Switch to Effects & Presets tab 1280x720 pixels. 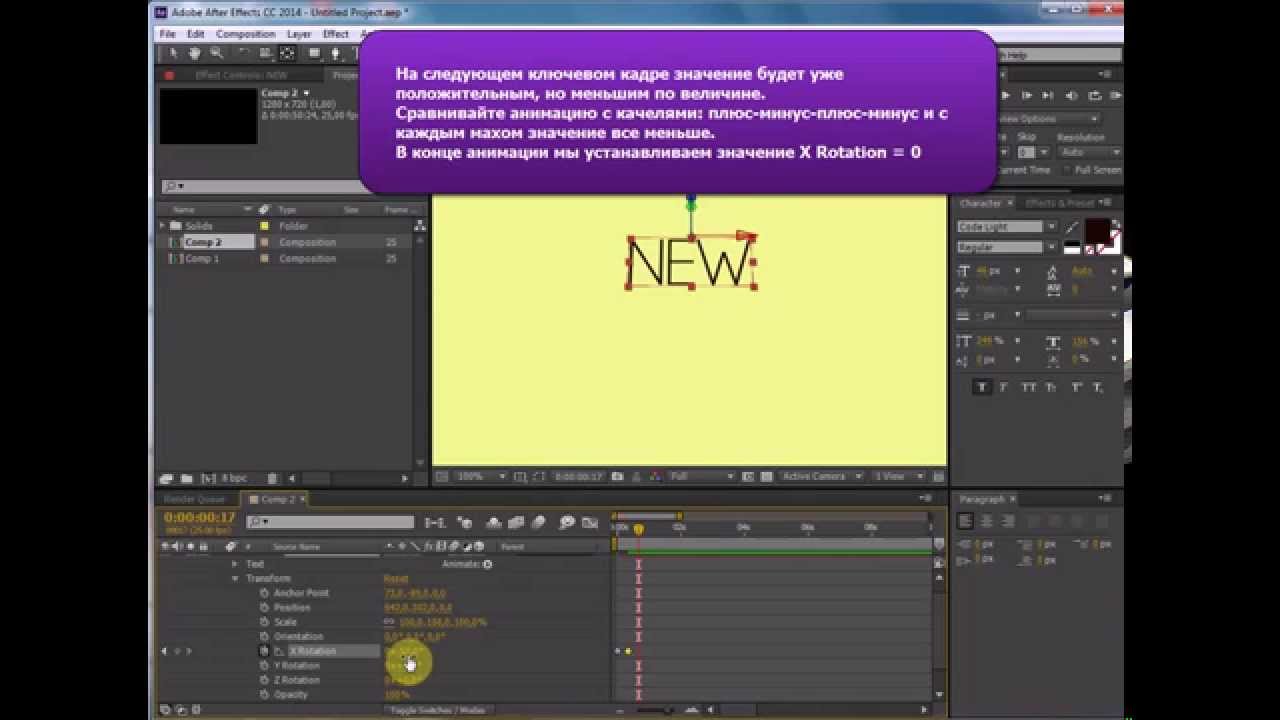(1058, 203)
